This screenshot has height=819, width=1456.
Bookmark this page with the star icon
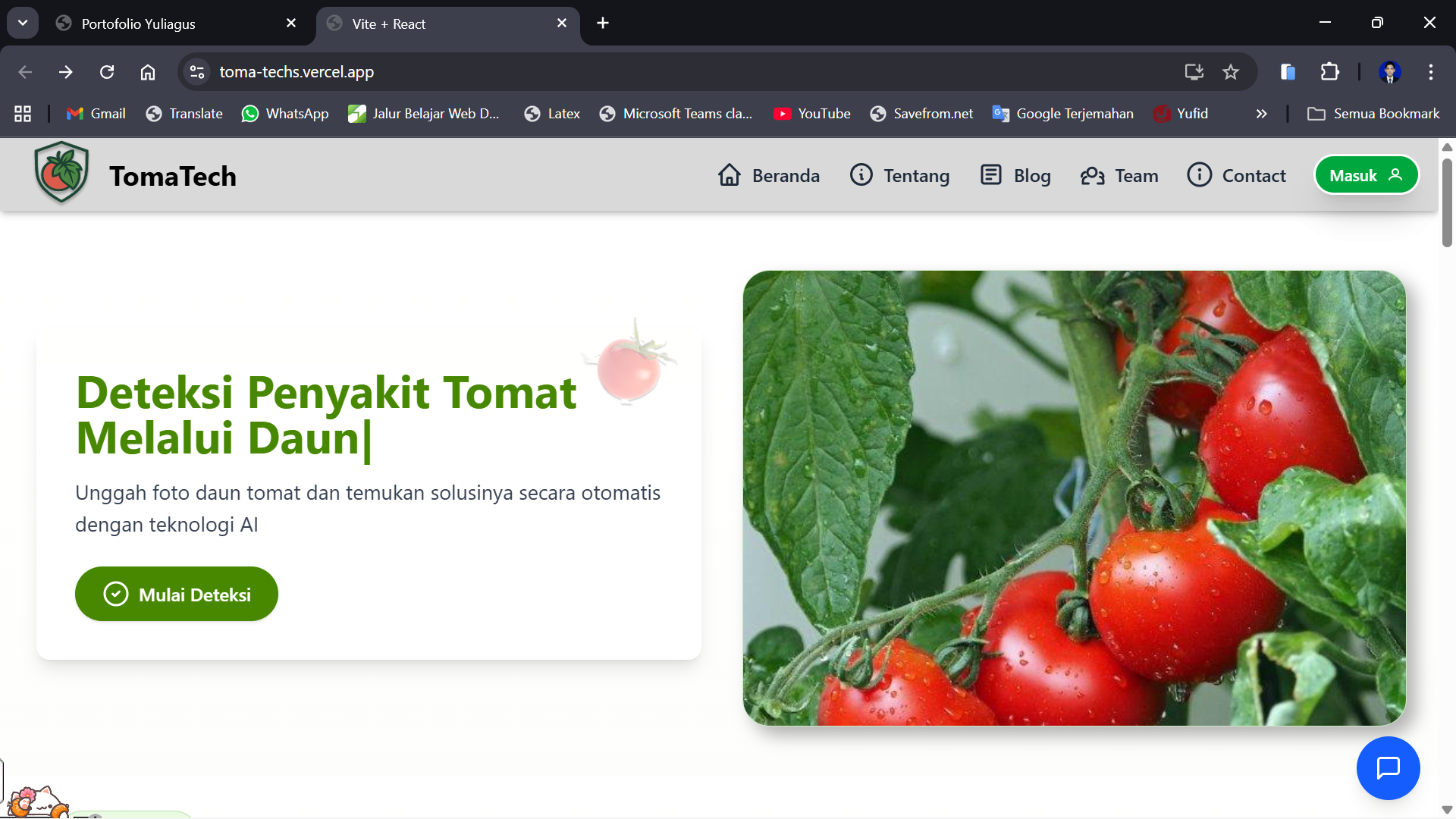coord(1231,71)
